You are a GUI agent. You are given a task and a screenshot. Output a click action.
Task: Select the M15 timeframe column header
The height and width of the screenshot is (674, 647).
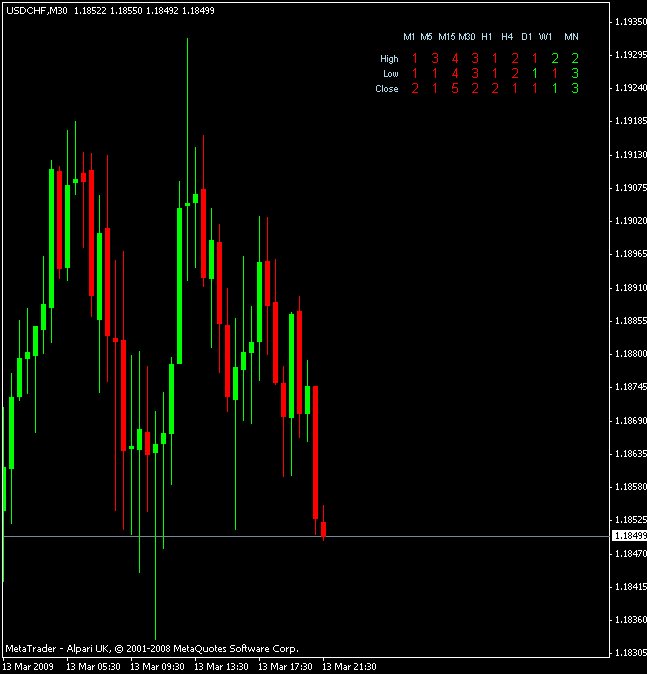tap(447, 37)
